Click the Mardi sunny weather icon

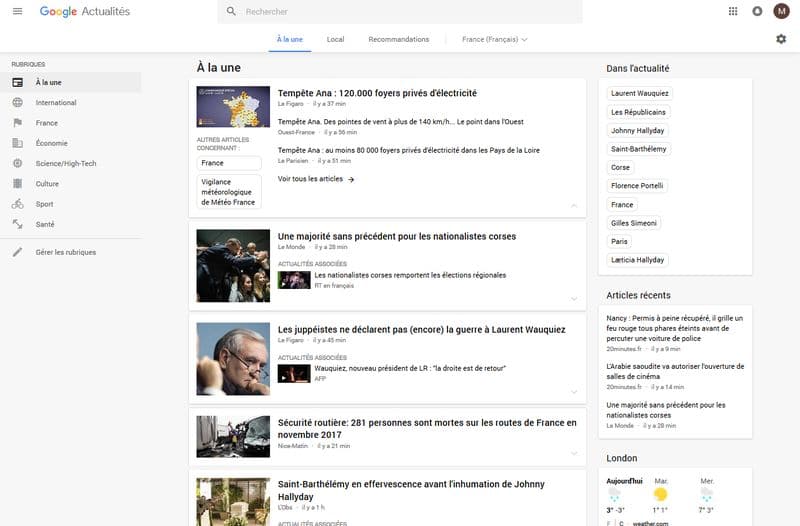click(x=660, y=494)
